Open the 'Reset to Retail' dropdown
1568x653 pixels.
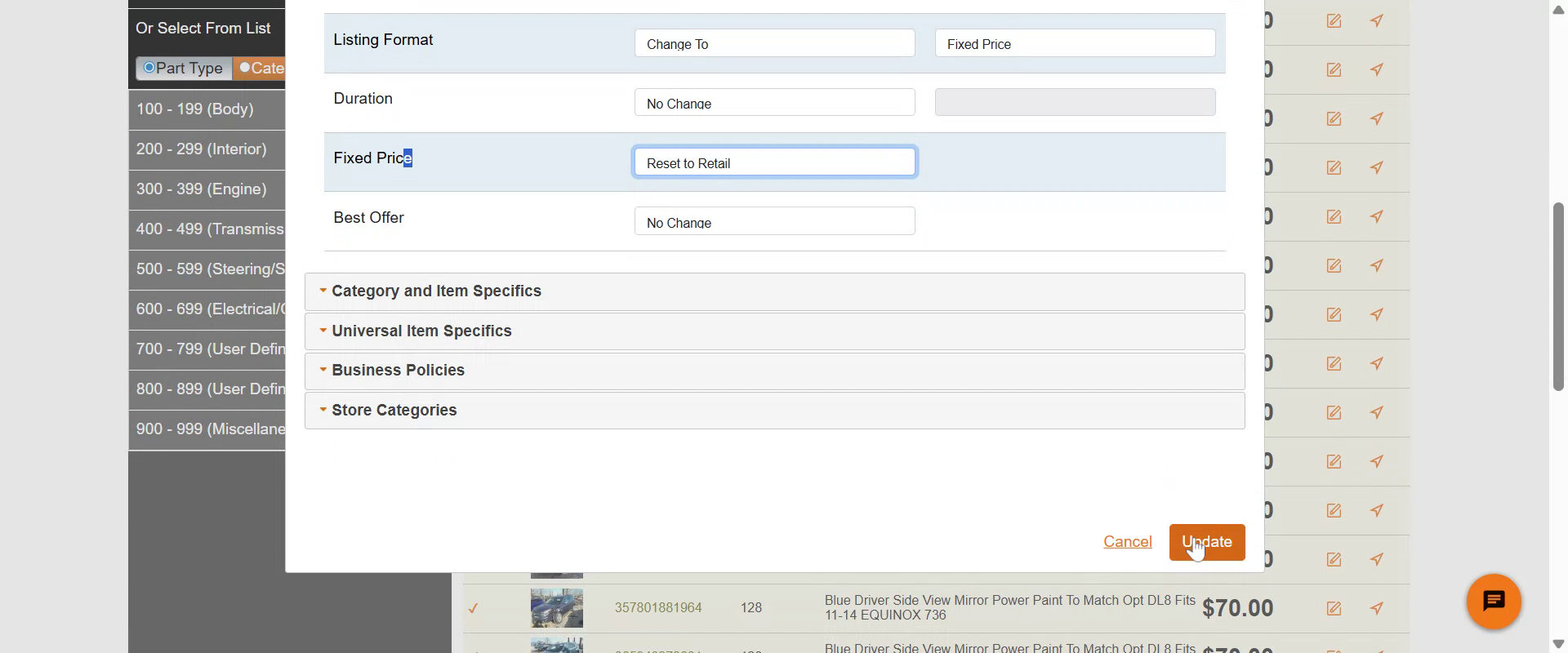pyautogui.click(x=774, y=162)
